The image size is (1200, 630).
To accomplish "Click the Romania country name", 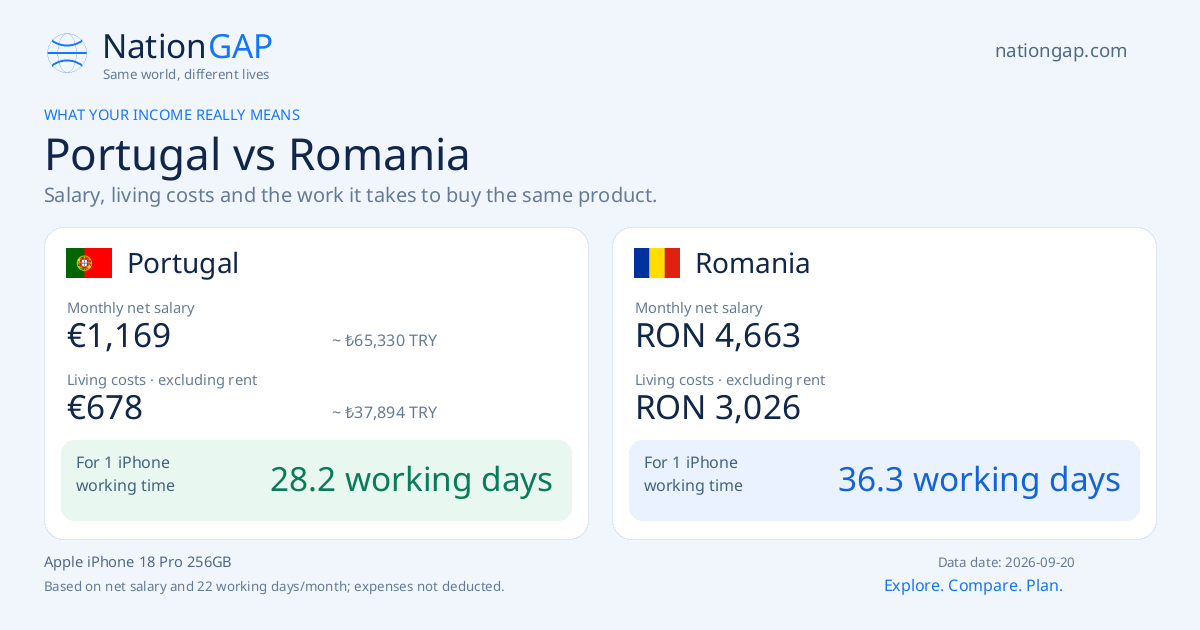I will [x=752, y=263].
